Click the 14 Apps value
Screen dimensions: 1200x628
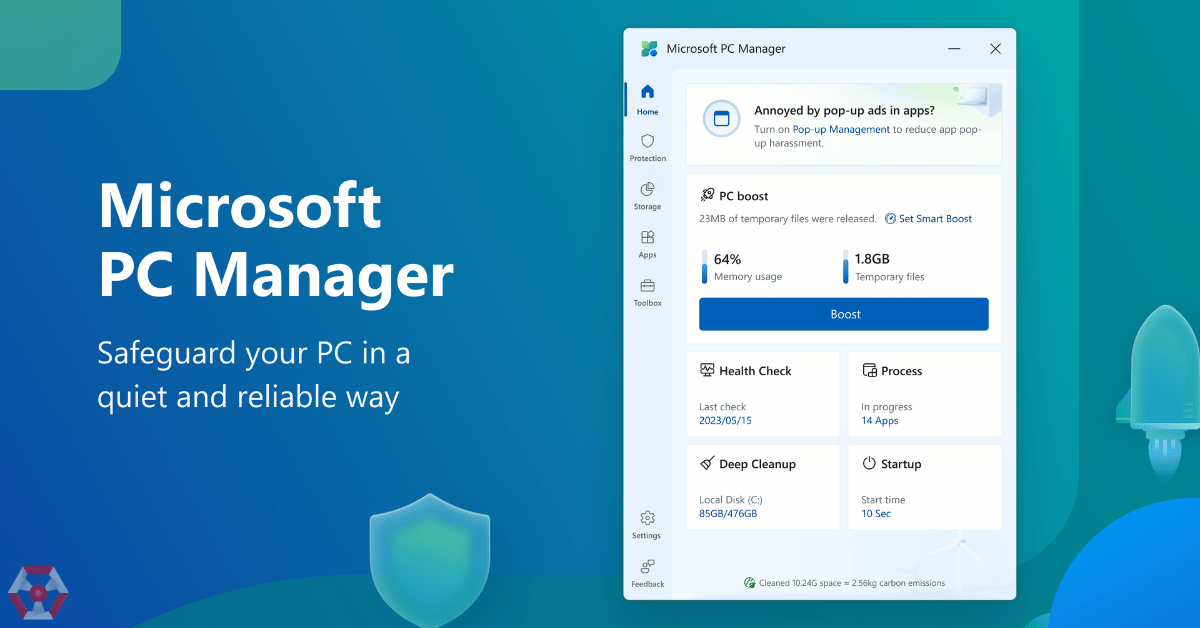coord(880,421)
